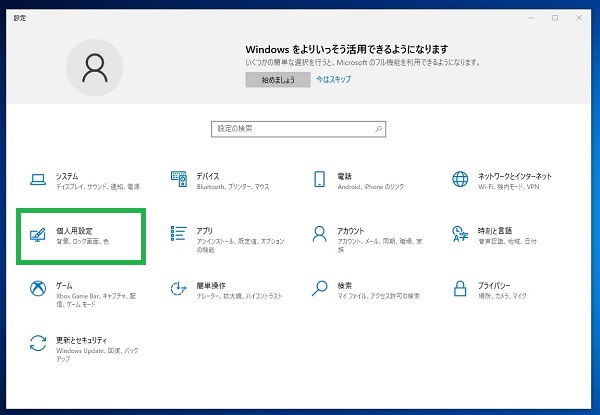Click the アンインストール、既定値 description text
This screenshot has height=415, width=600.
coord(240,245)
